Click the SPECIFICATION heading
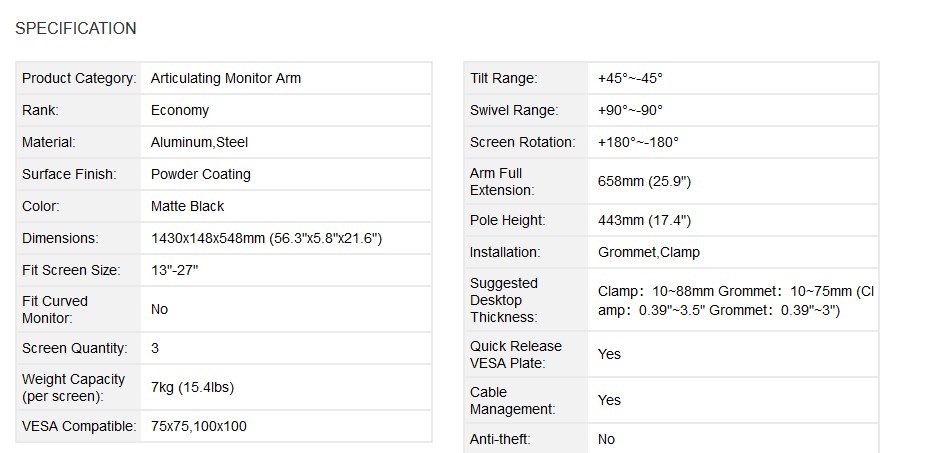Image resolution: width=925 pixels, height=453 pixels. pos(76,28)
